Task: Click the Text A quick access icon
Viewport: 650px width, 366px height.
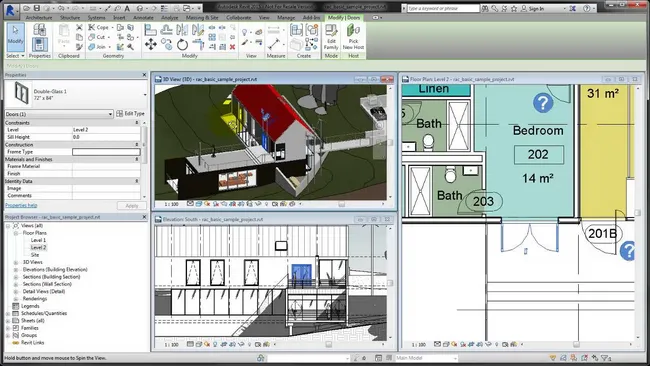Action: pyautogui.click(x=127, y=8)
